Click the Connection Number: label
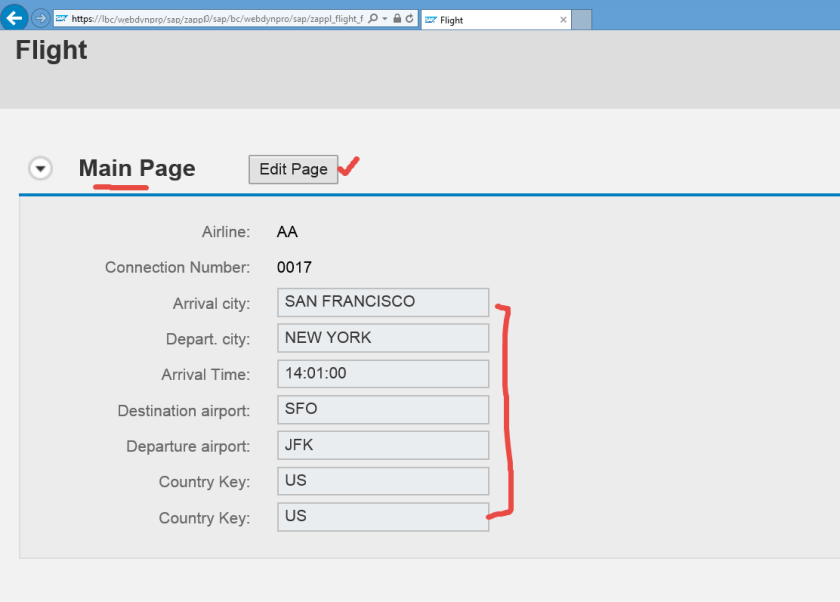 tap(177, 267)
